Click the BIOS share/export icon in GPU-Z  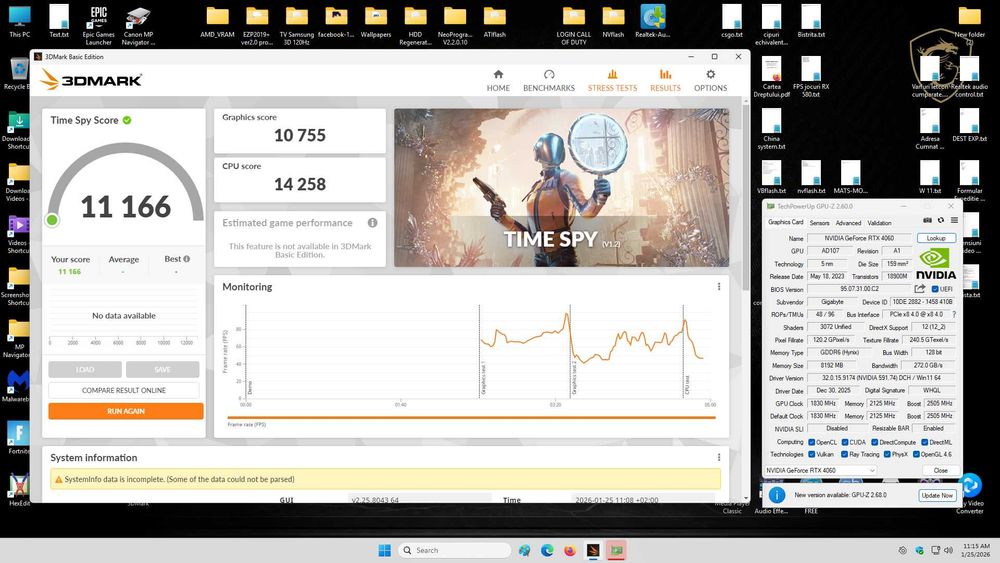click(x=920, y=289)
